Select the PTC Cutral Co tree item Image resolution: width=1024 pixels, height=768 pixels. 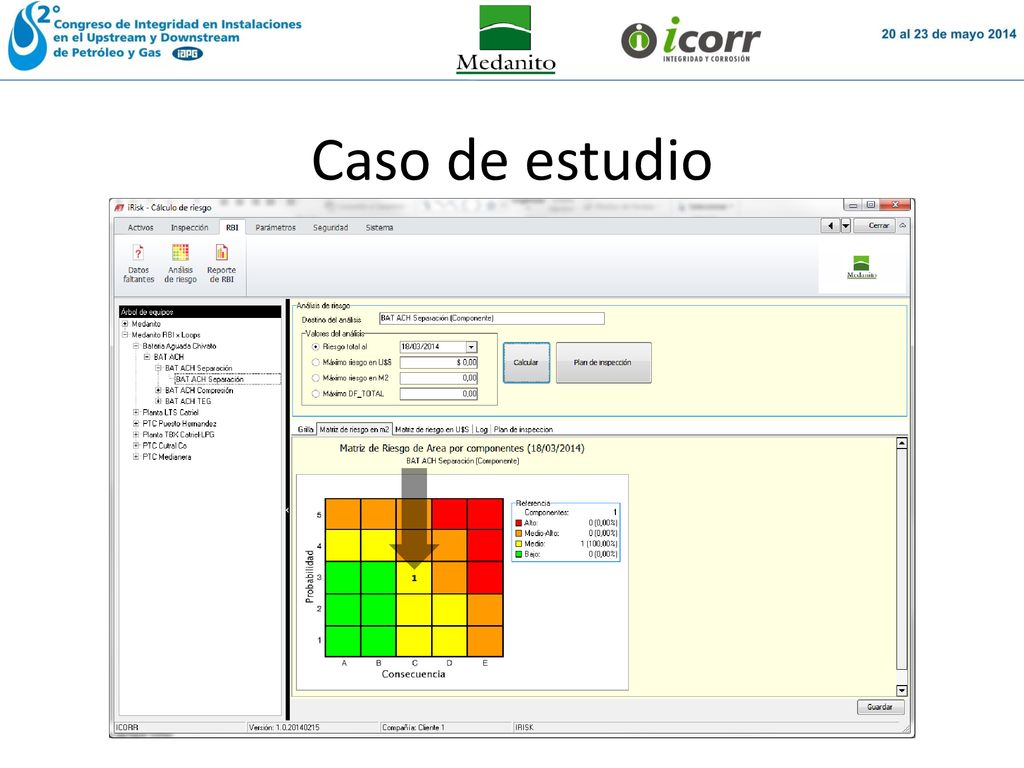click(x=165, y=446)
